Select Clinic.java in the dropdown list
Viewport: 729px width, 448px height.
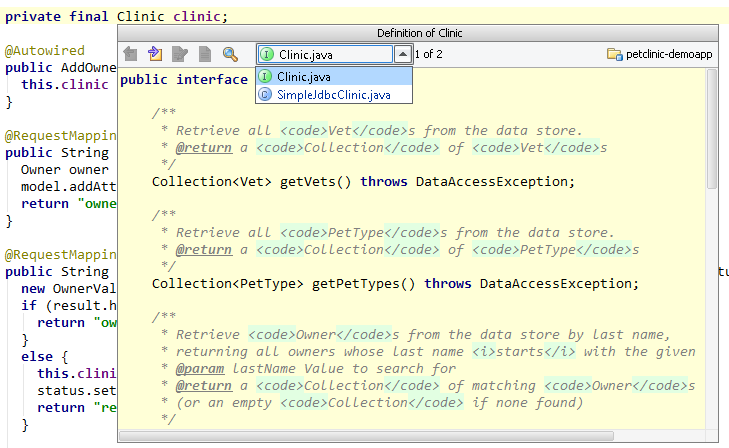305,76
